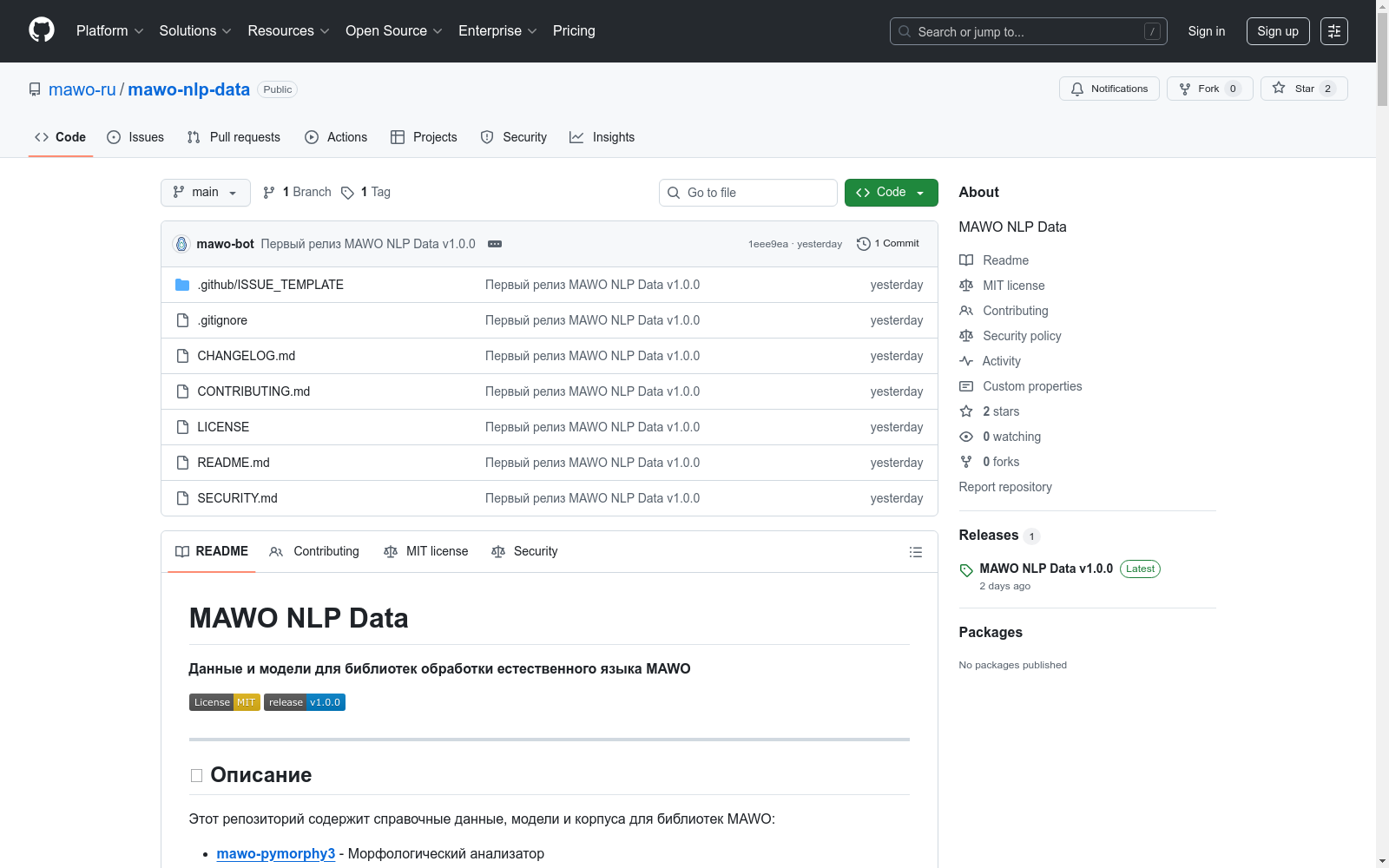Expand the Solutions menu
This screenshot has width=1389, height=868.
click(195, 31)
